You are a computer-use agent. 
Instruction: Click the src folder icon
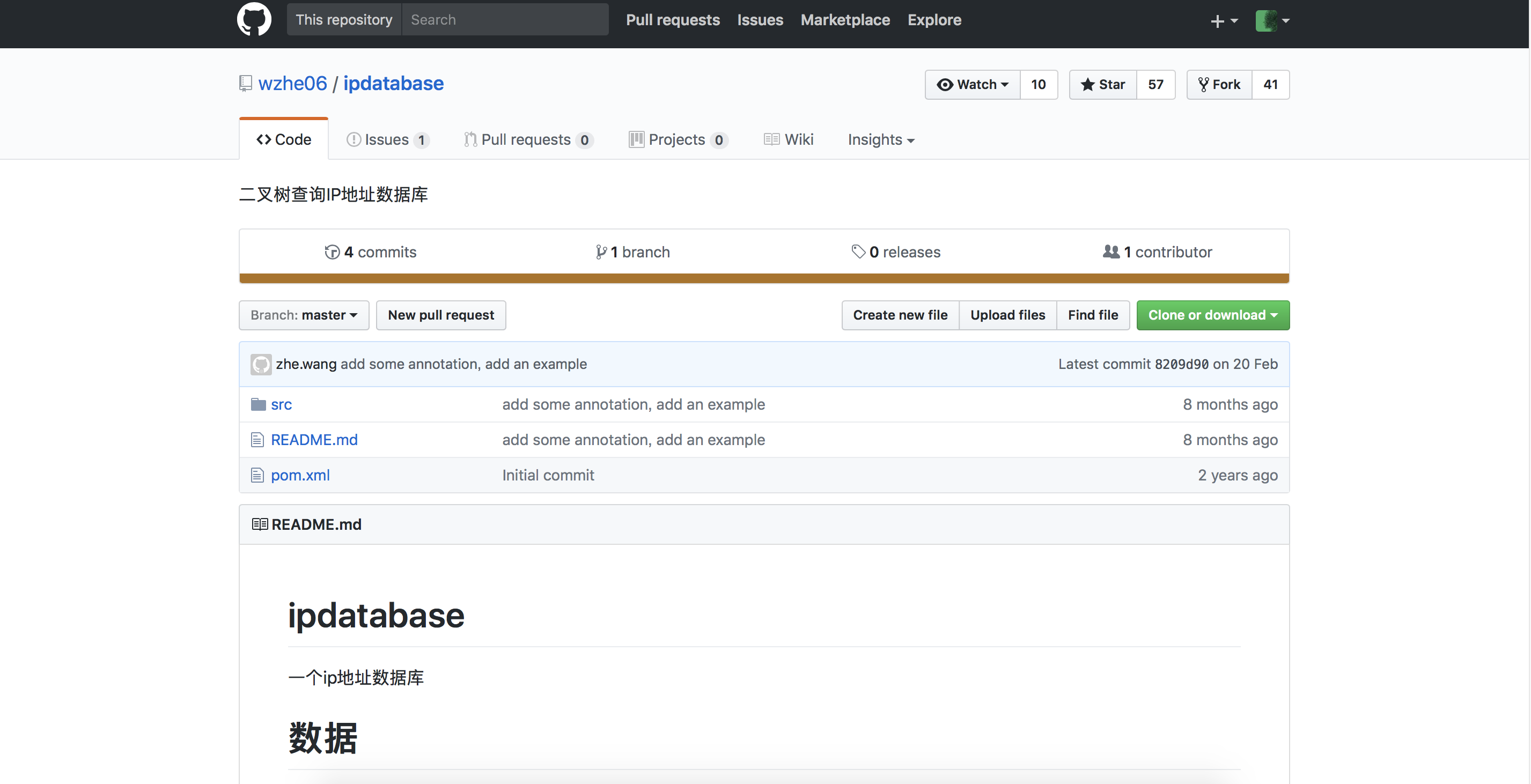258,404
